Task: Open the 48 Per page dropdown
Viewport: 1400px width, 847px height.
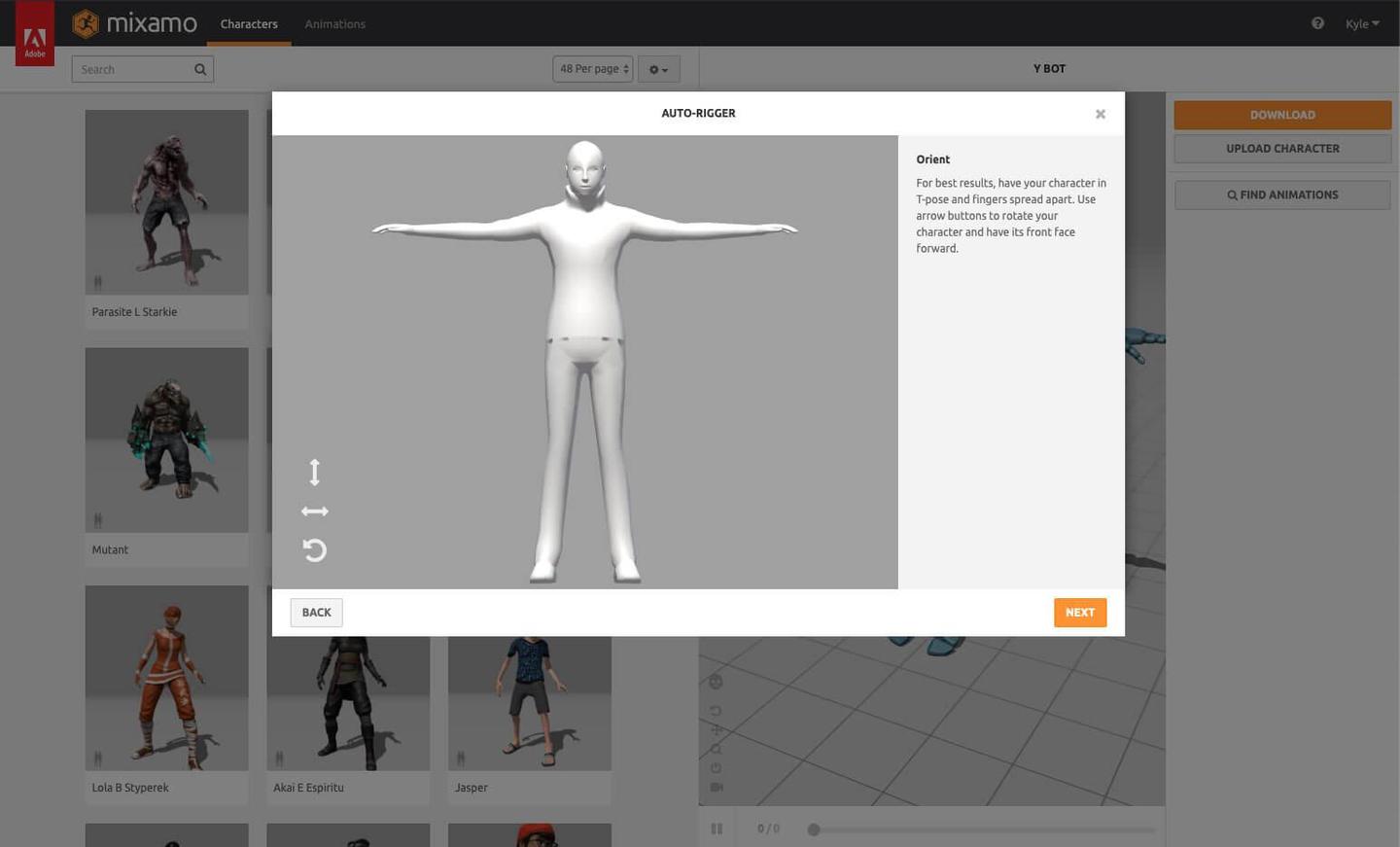Action: click(592, 68)
